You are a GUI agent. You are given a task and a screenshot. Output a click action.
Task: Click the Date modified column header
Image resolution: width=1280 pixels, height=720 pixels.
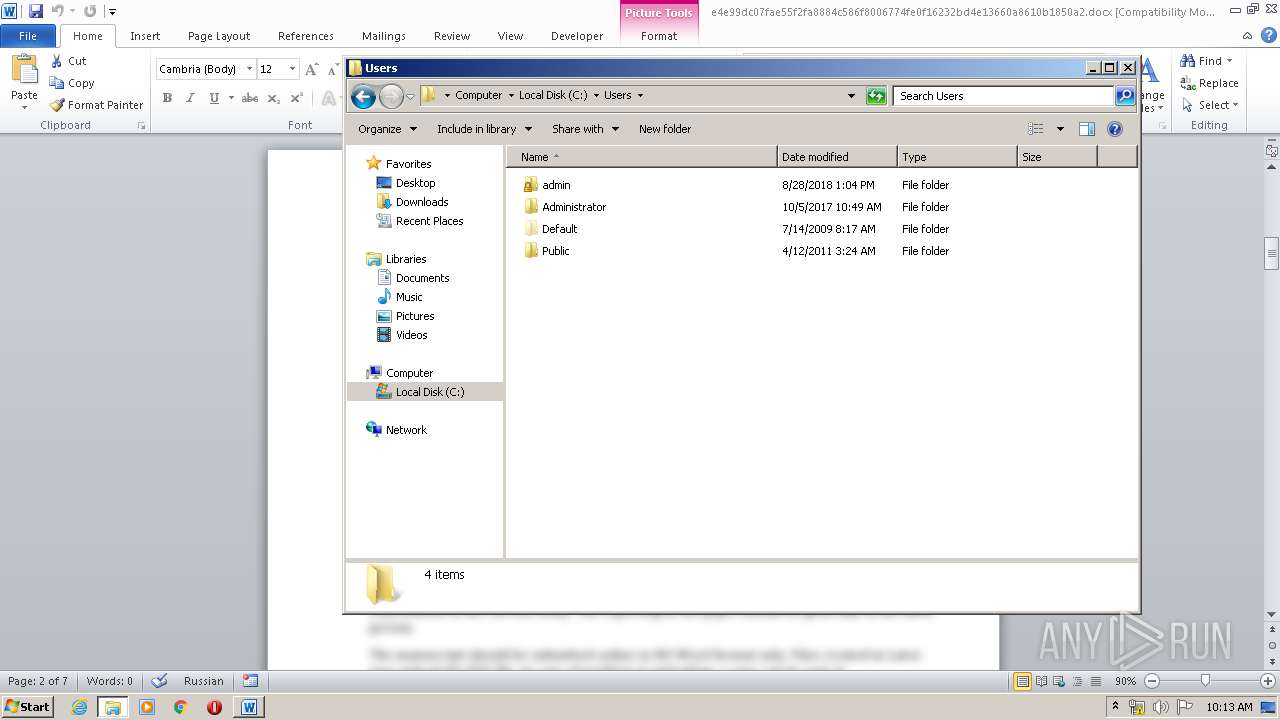click(x=837, y=157)
